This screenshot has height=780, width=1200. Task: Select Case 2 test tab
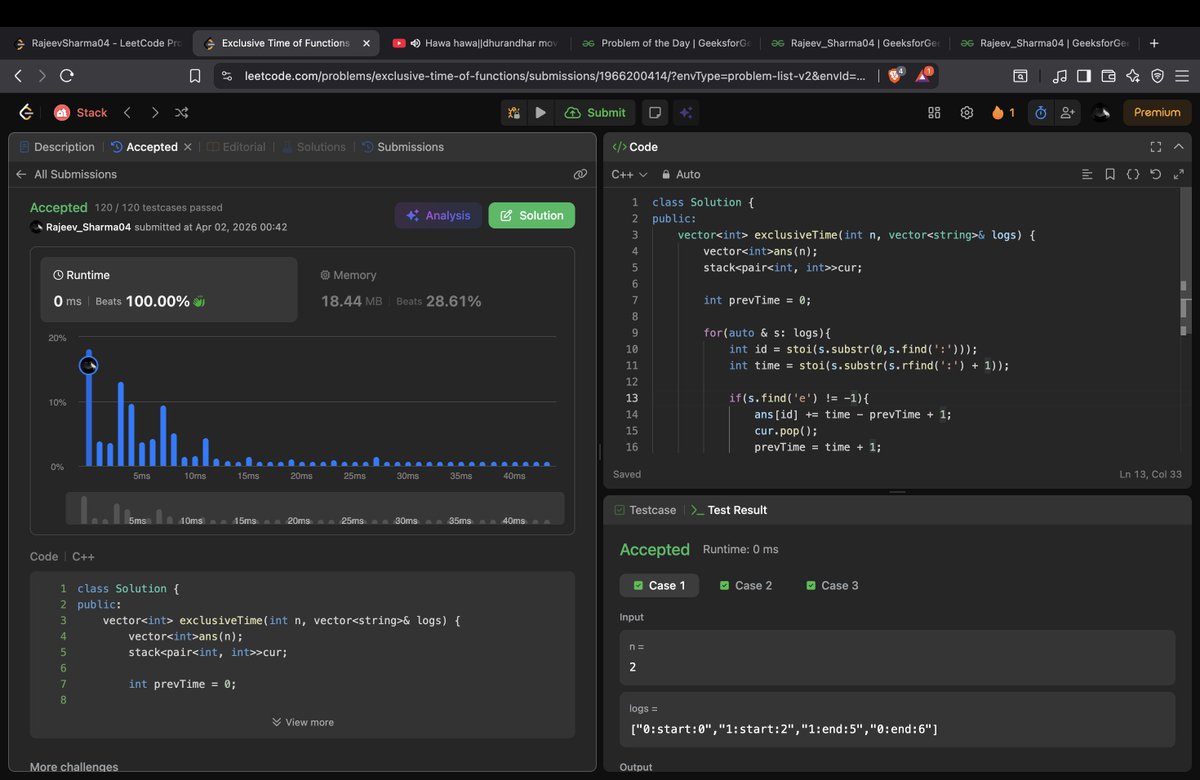coord(746,585)
